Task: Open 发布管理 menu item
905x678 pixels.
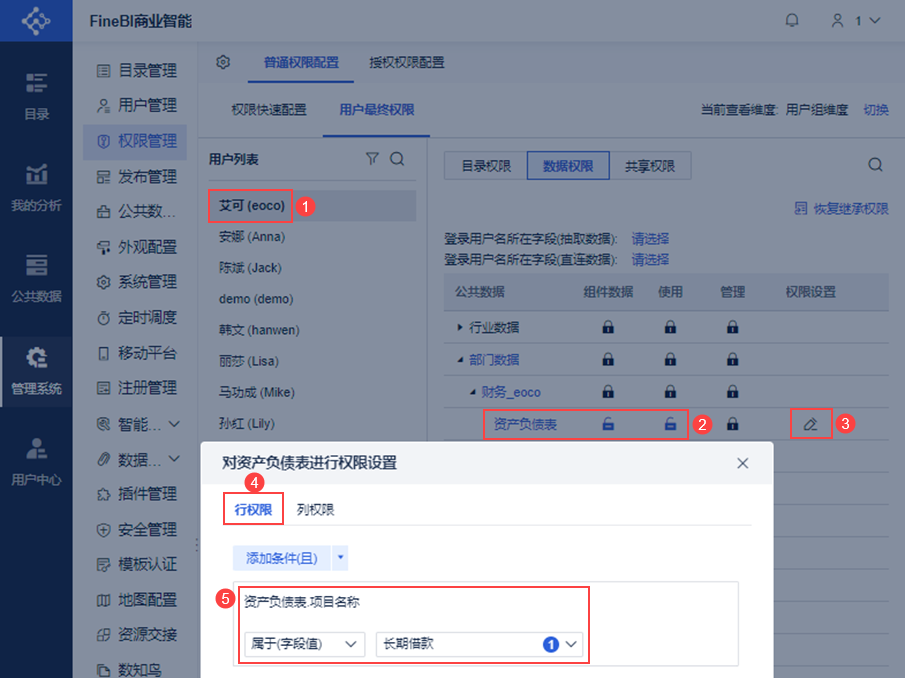Action: pyautogui.click(x=136, y=177)
